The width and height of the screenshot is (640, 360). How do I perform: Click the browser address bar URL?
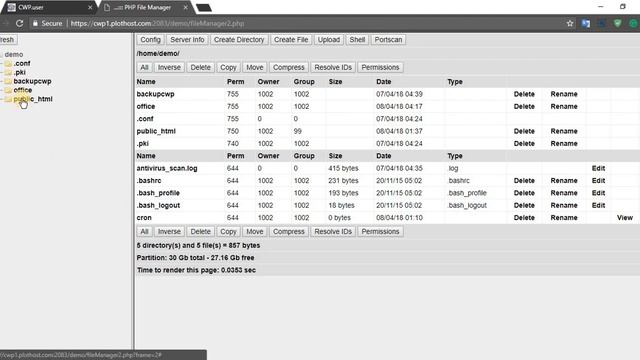coord(157,24)
